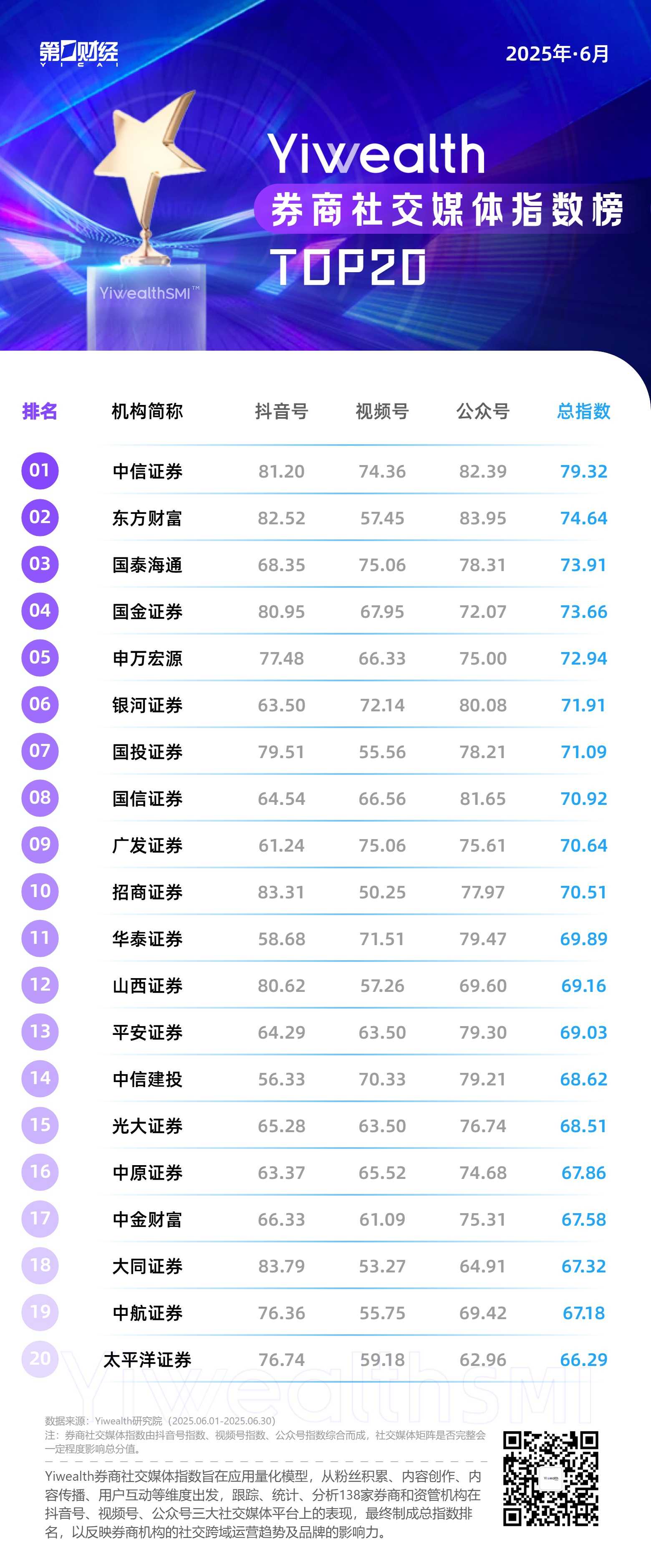
Task: Open the 中信证券 institution name
Action: [147, 471]
